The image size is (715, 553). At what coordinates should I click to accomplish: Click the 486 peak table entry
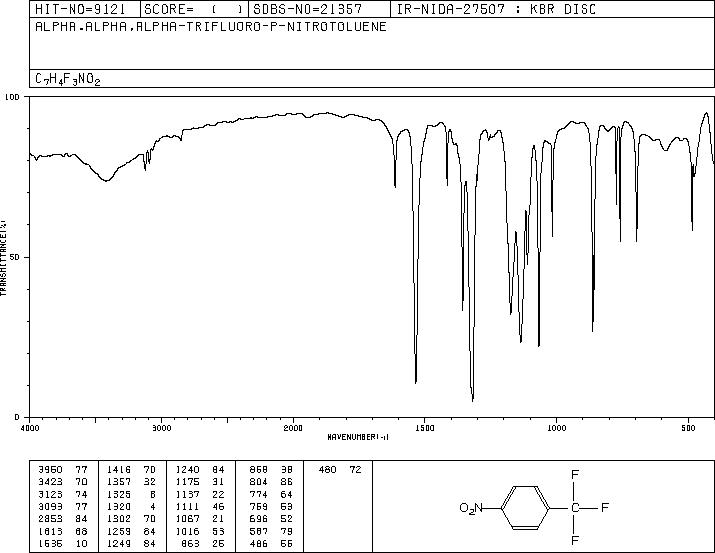[271, 543]
